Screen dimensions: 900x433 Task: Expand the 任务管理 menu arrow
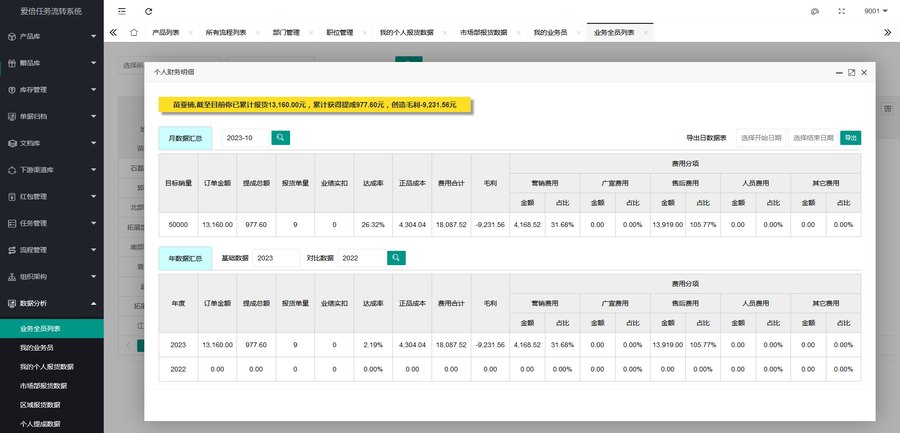point(94,223)
